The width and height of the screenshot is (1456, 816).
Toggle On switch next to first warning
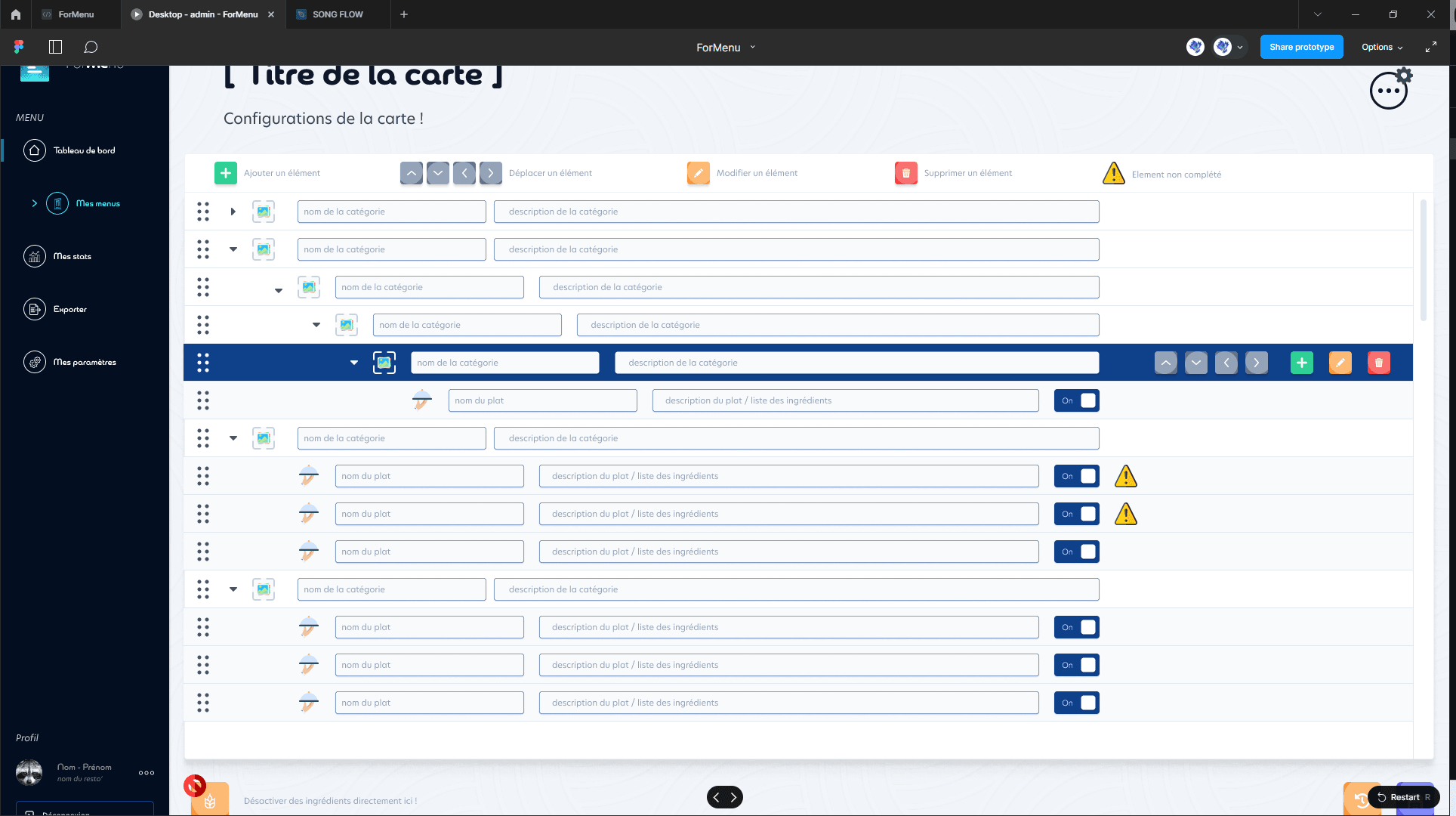[1076, 476]
